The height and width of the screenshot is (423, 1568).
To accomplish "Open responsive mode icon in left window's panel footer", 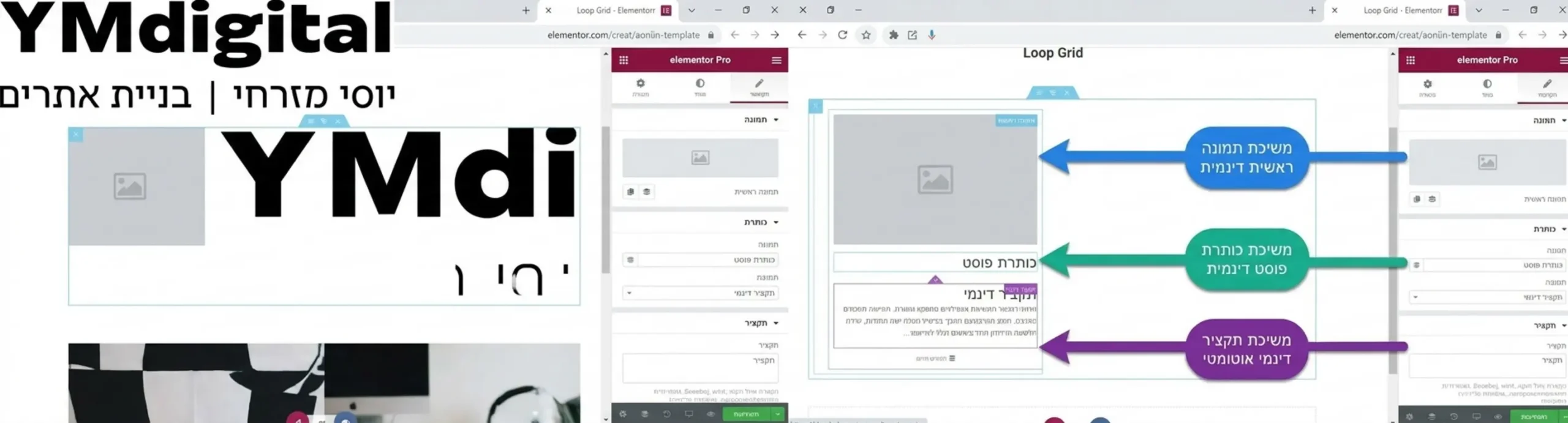I will click(689, 414).
